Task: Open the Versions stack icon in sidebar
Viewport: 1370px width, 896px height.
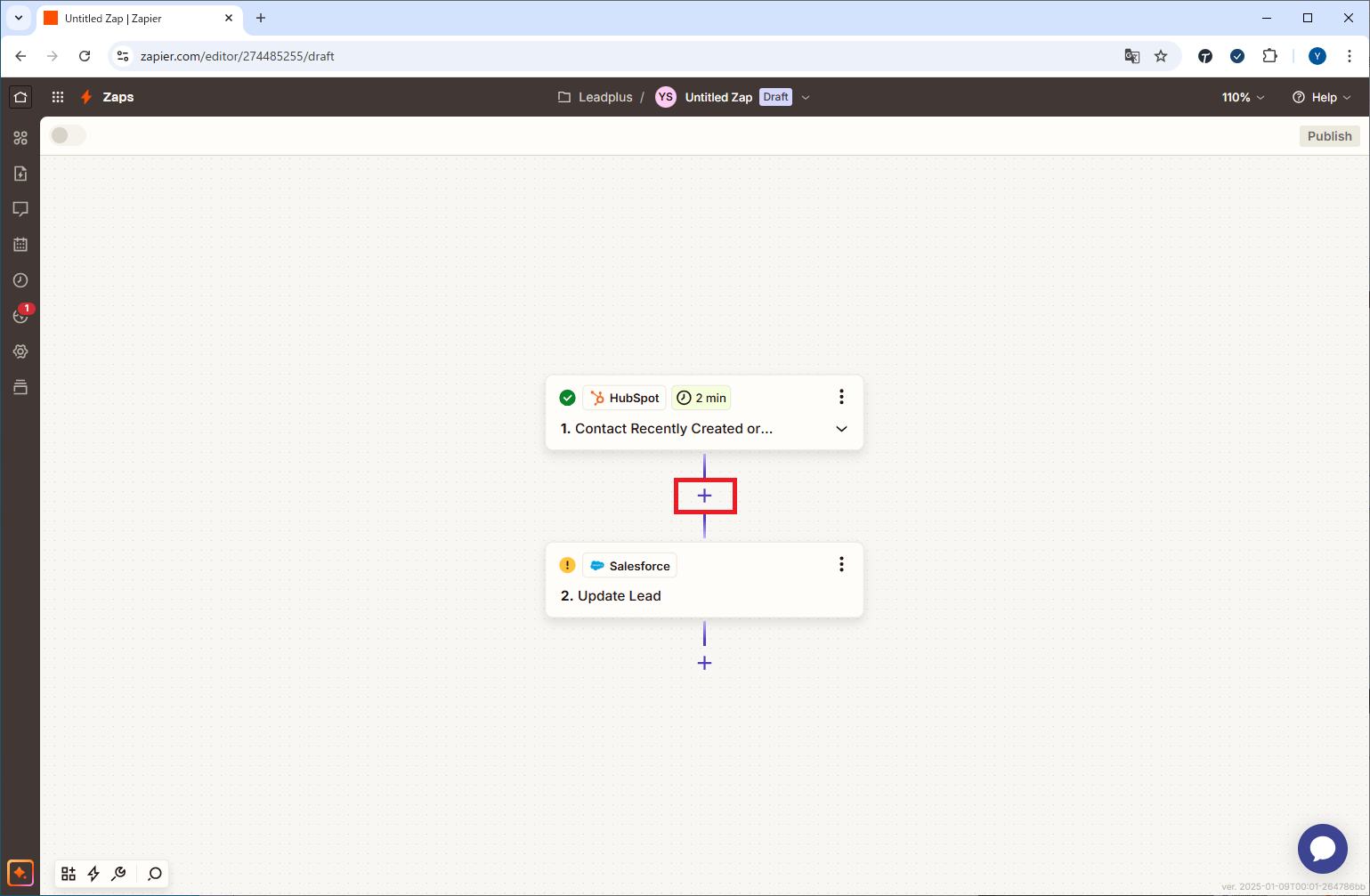Action: click(20, 387)
